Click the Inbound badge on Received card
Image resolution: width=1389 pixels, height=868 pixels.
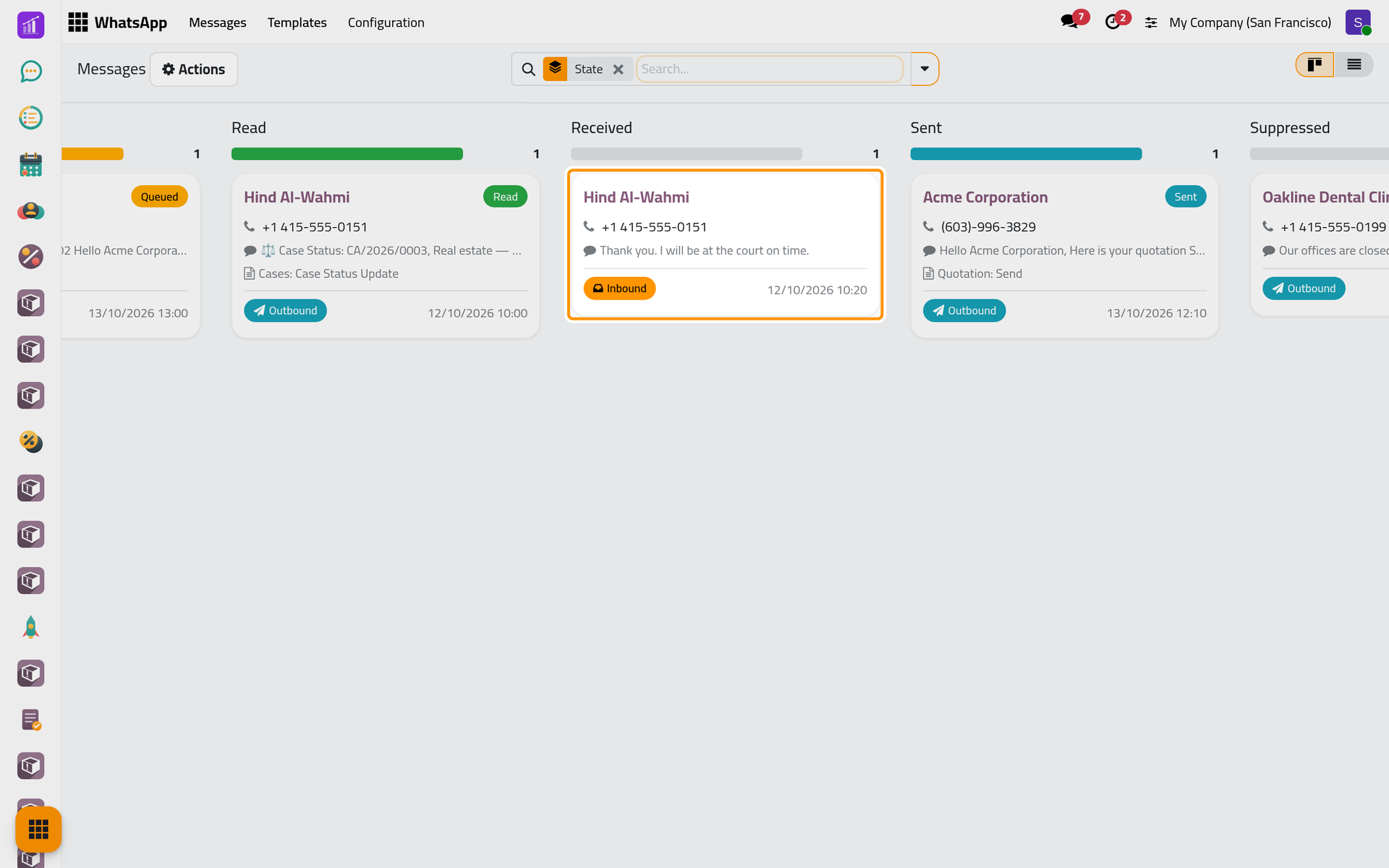(619, 289)
